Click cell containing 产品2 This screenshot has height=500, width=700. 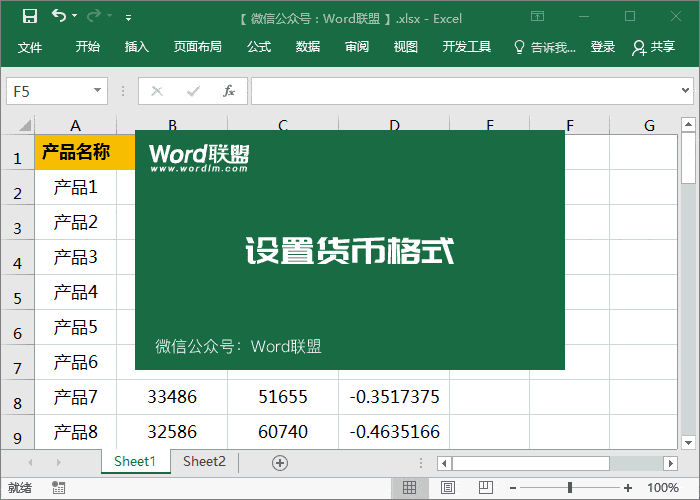(75, 222)
